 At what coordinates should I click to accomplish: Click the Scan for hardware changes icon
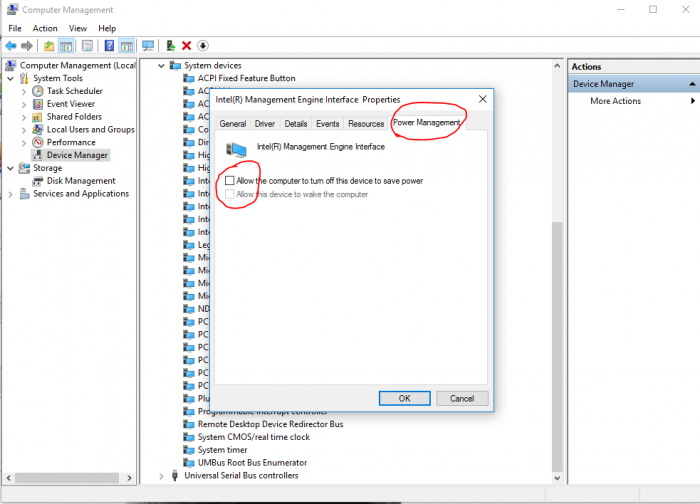click(x=148, y=46)
